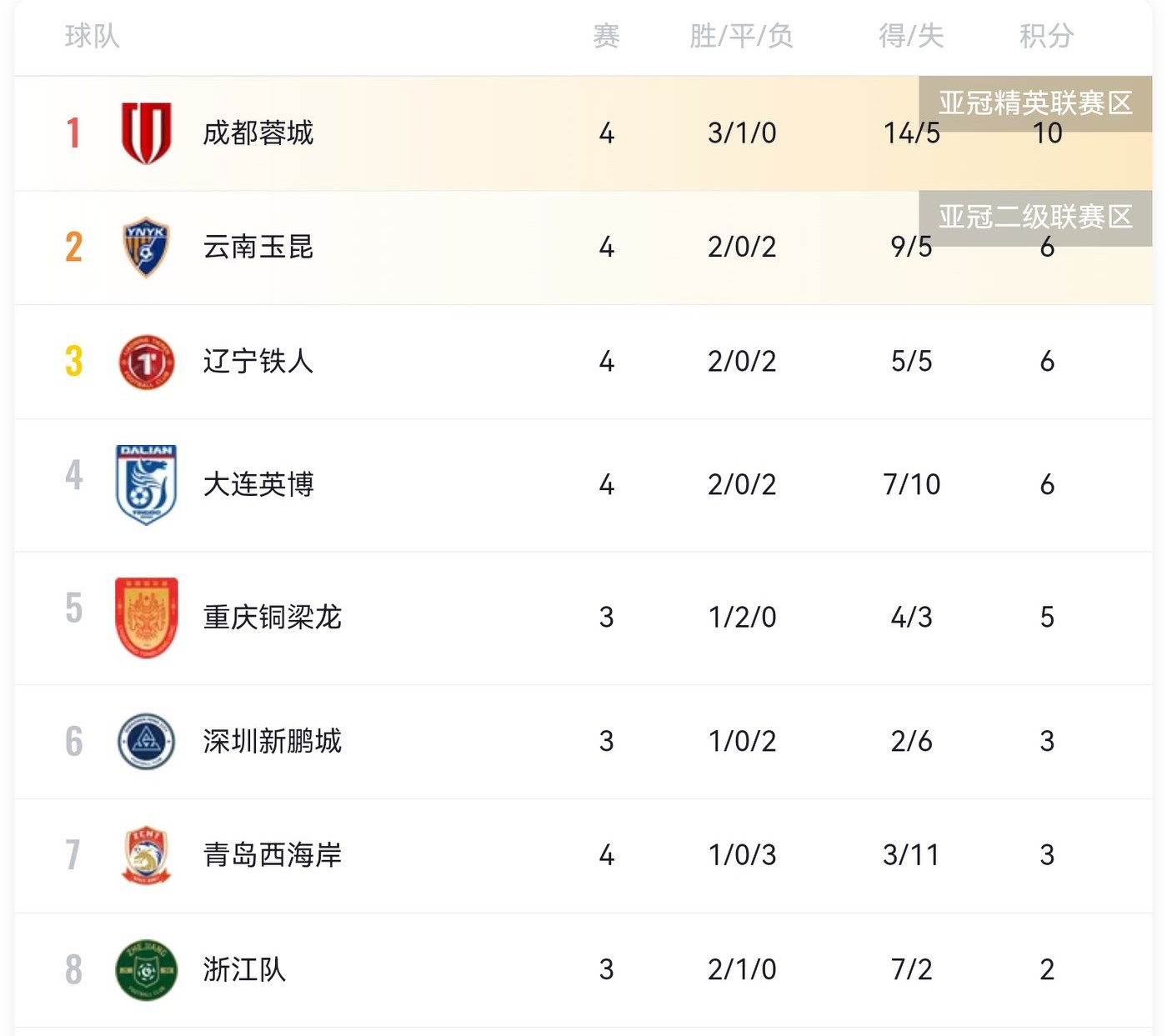The width and height of the screenshot is (1167, 1036).
Task: Open the Shenzhen Xinpengcheng circular logo
Action: click(x=146, y=741)
